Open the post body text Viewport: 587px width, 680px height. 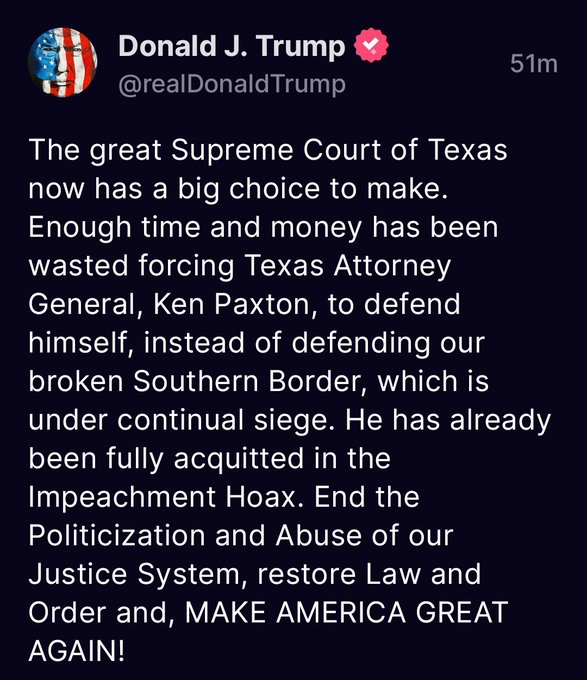click(x=290, y=400)
